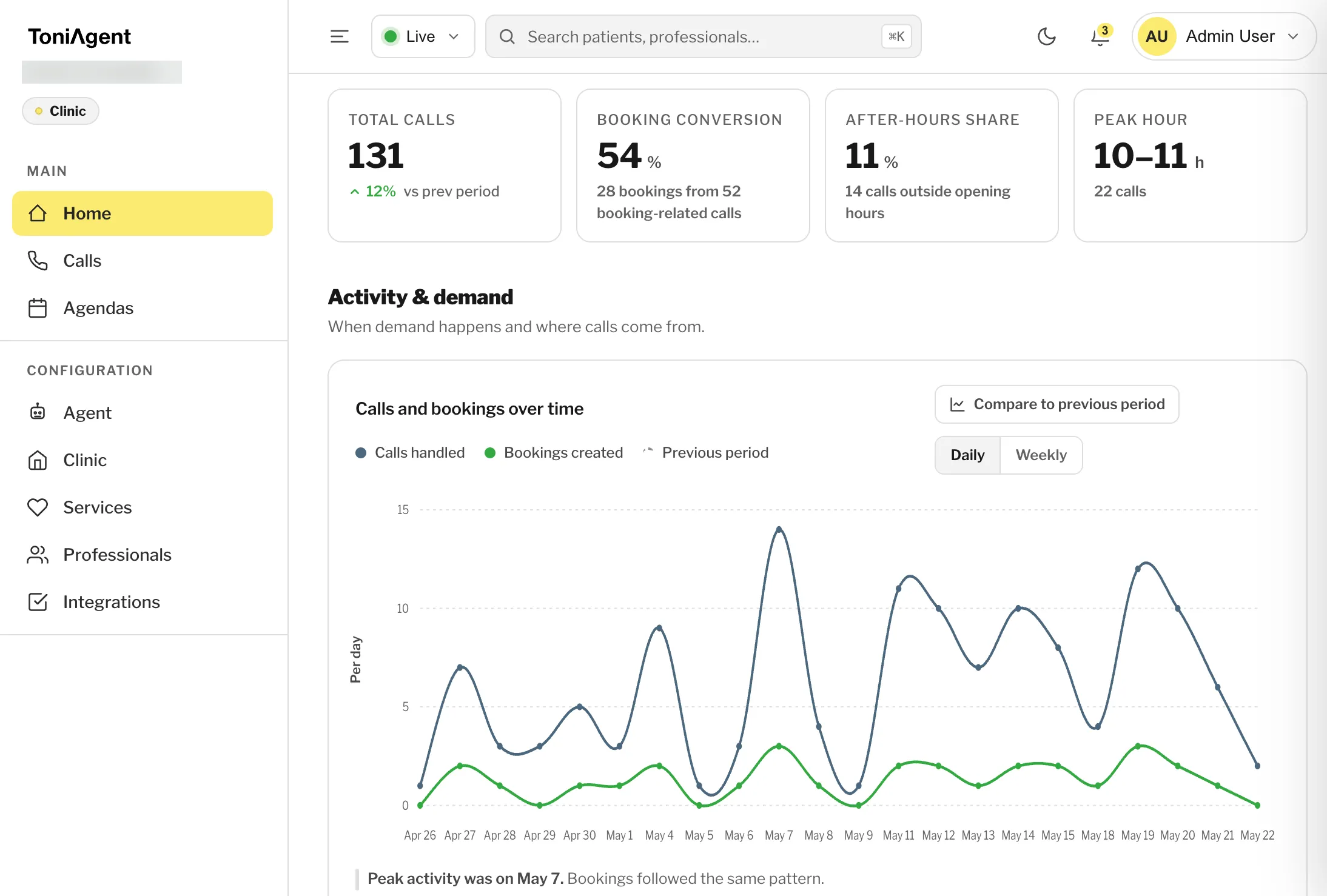Toggle the sidebar hamburger menu icon
1327x896 pixels.
point(340,36)
